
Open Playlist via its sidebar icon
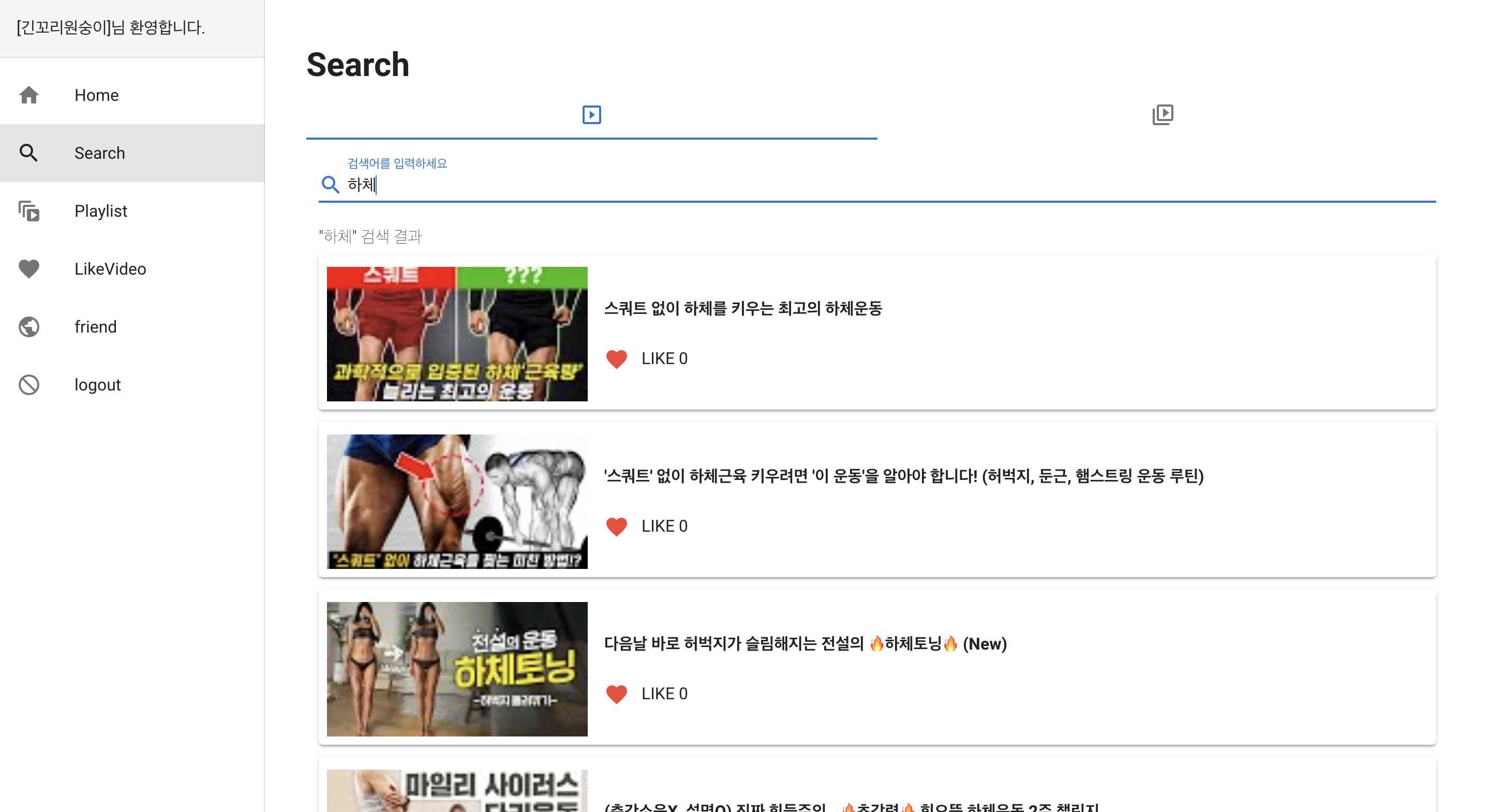coord(29,211)
